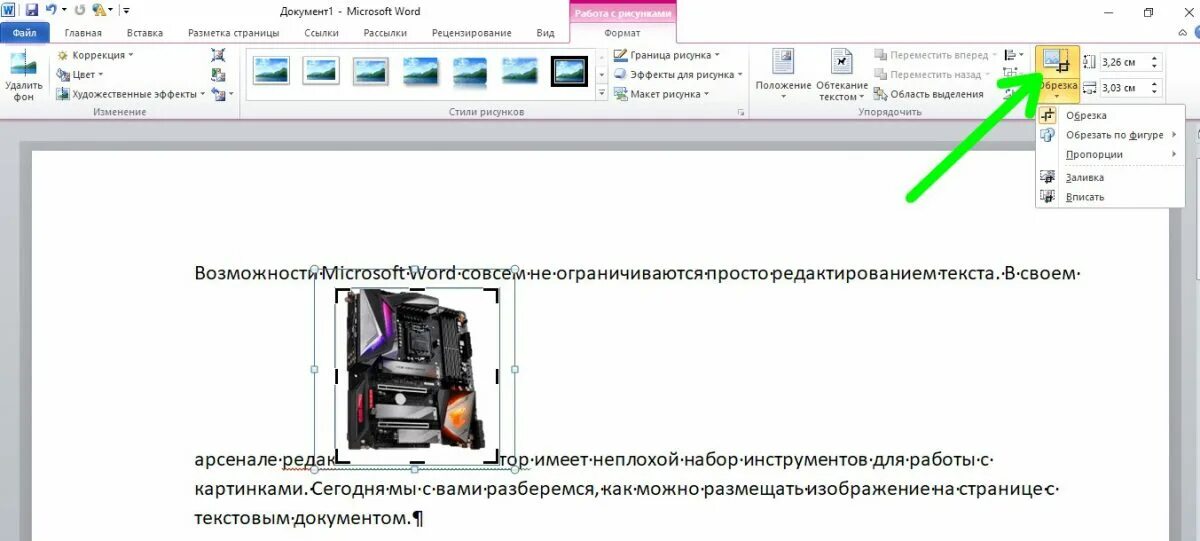The height and width of the screenshot is (541, 1200).
Task: Expand the full picture styles gallery
Action: [602, 92]
